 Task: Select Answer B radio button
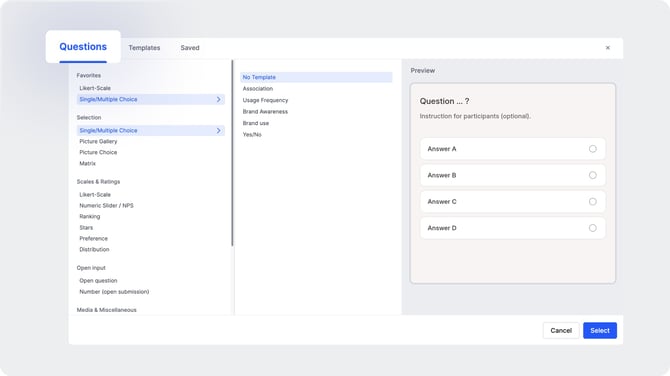(x=593, y=175)
